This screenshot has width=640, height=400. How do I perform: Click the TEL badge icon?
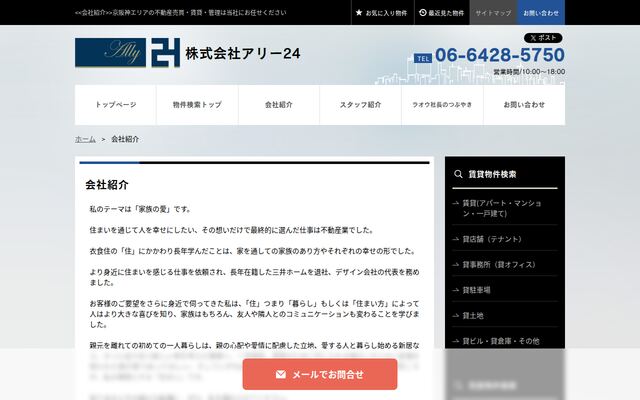(x=423, y=58)
